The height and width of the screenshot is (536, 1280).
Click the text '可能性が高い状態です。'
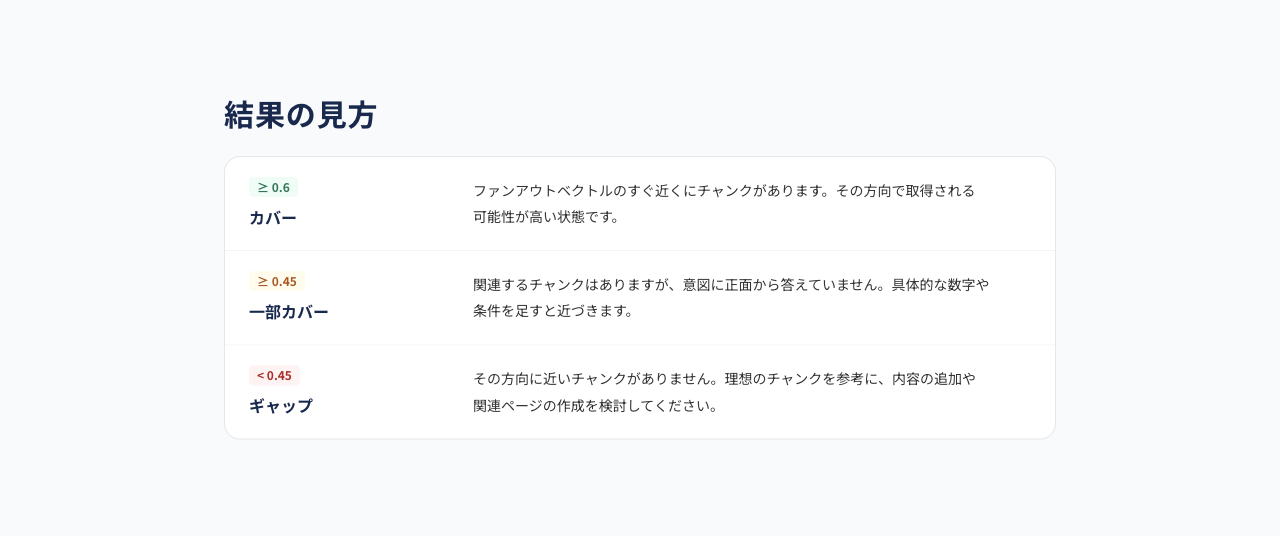point(547,216)
